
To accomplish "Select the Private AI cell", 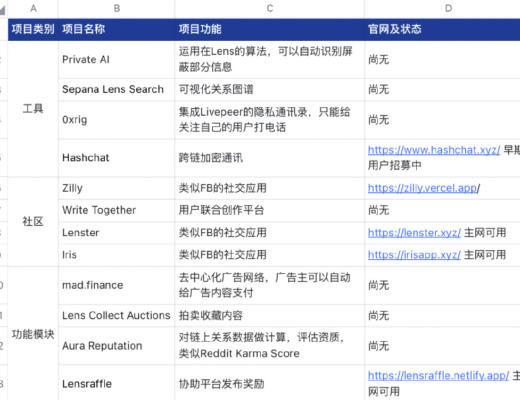I will pyautogui.click(x=116, y=60).
